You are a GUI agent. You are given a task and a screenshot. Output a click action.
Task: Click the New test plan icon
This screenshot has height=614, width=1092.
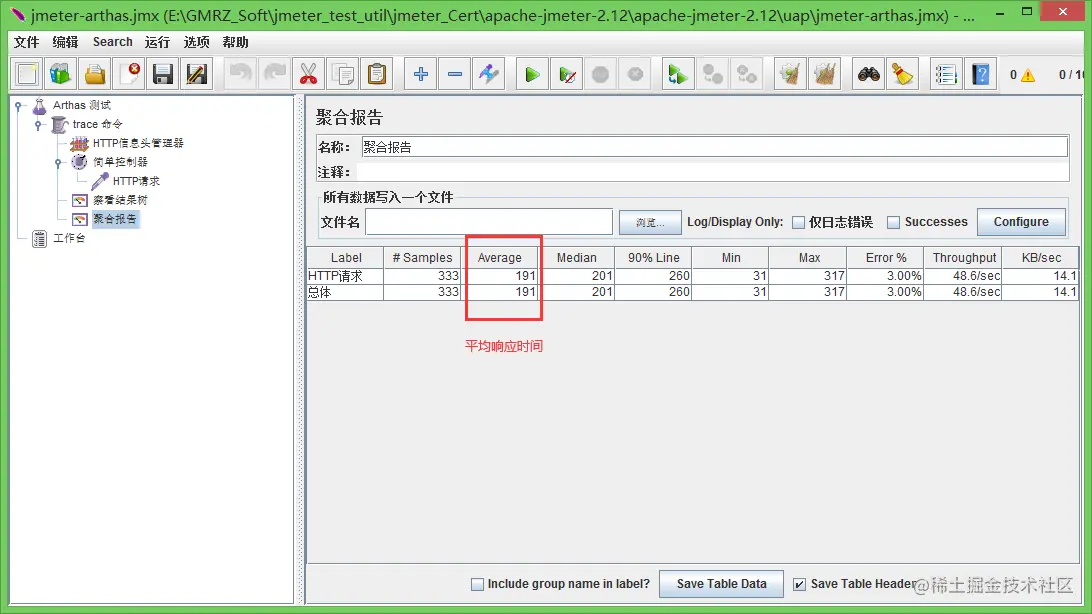(x=26, y=74)
